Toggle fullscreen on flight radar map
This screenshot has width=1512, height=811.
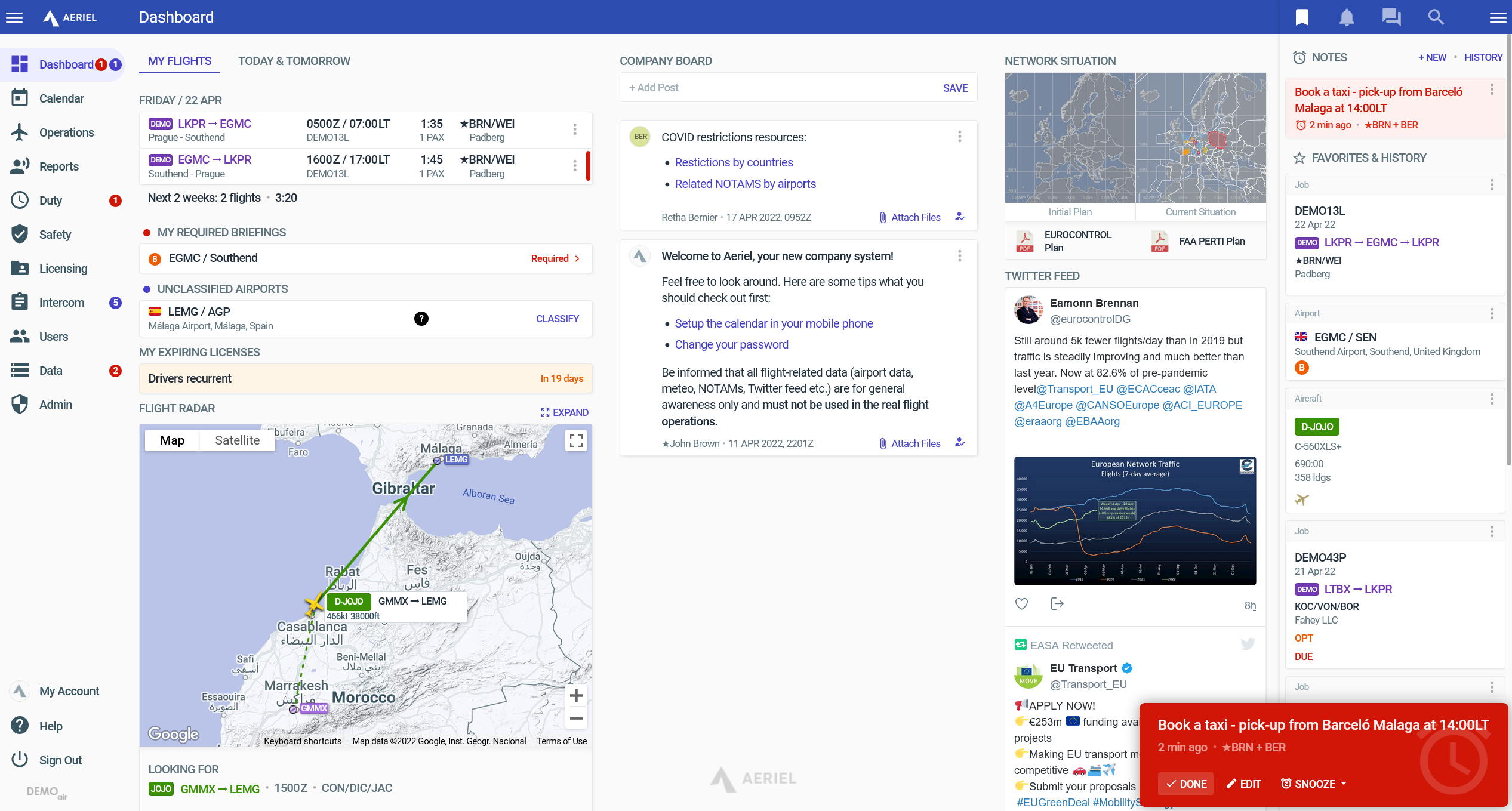click(575, 441)
